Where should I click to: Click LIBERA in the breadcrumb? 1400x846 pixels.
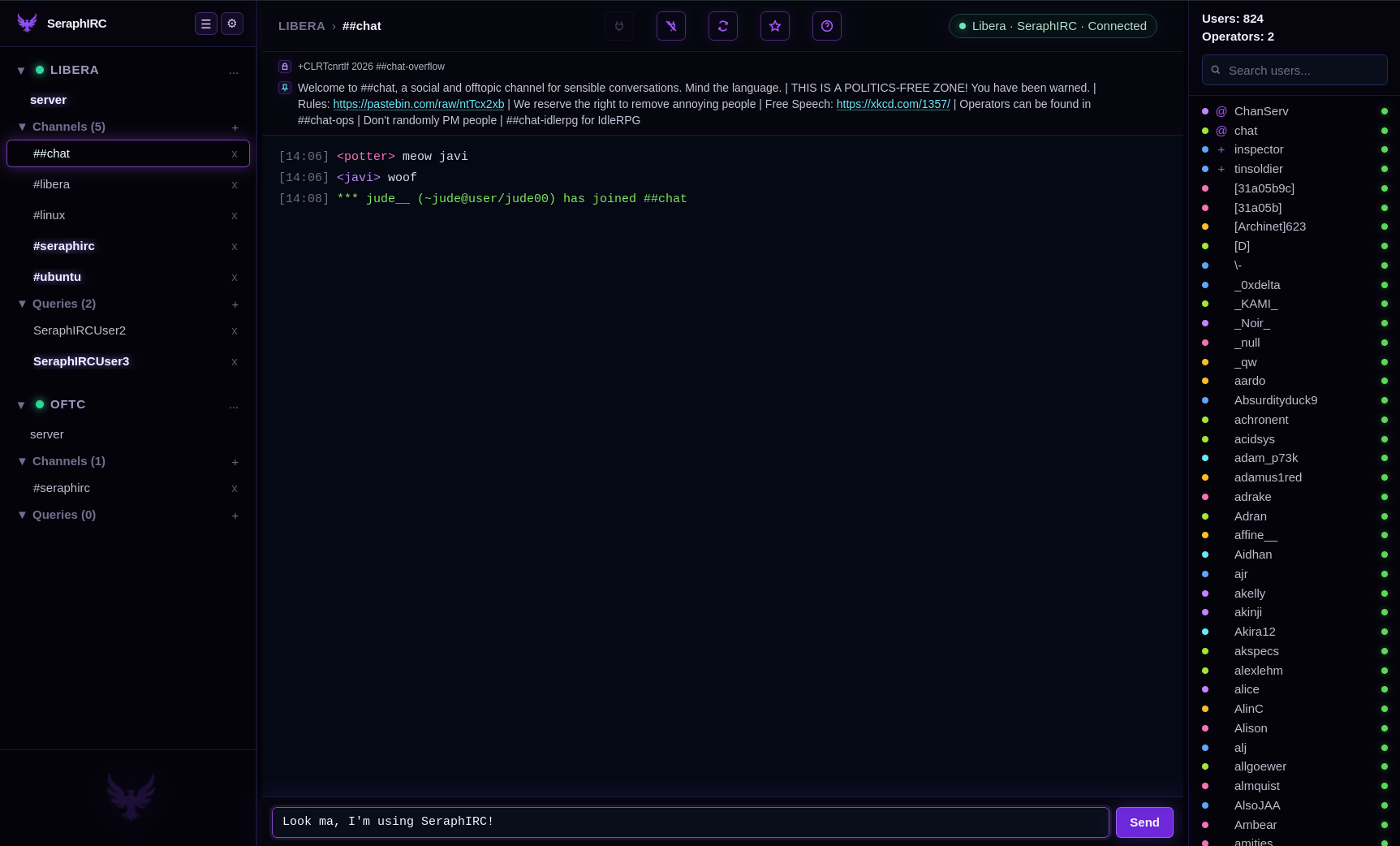(x=301, y=26)
